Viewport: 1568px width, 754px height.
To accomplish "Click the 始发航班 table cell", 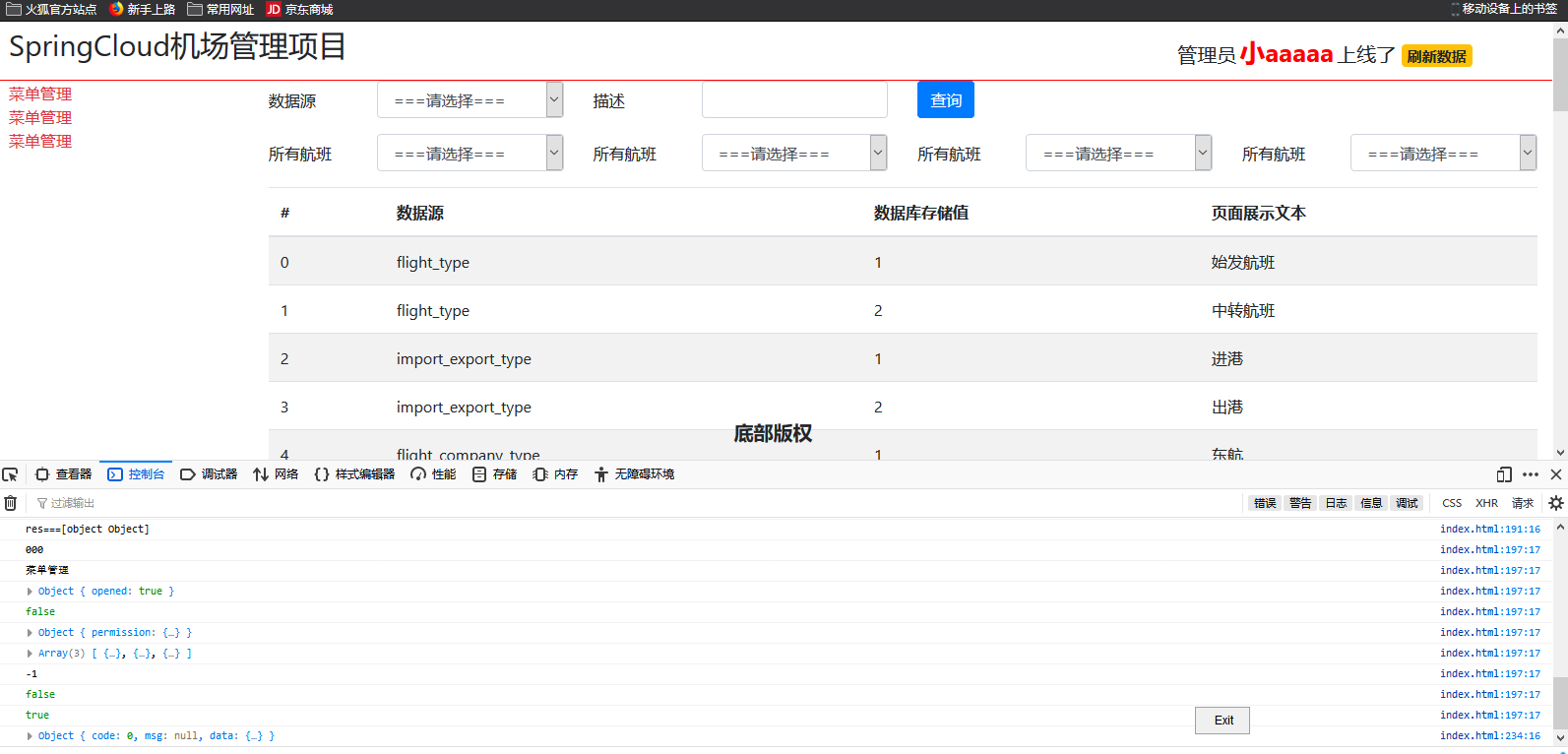I will 1242,262.
